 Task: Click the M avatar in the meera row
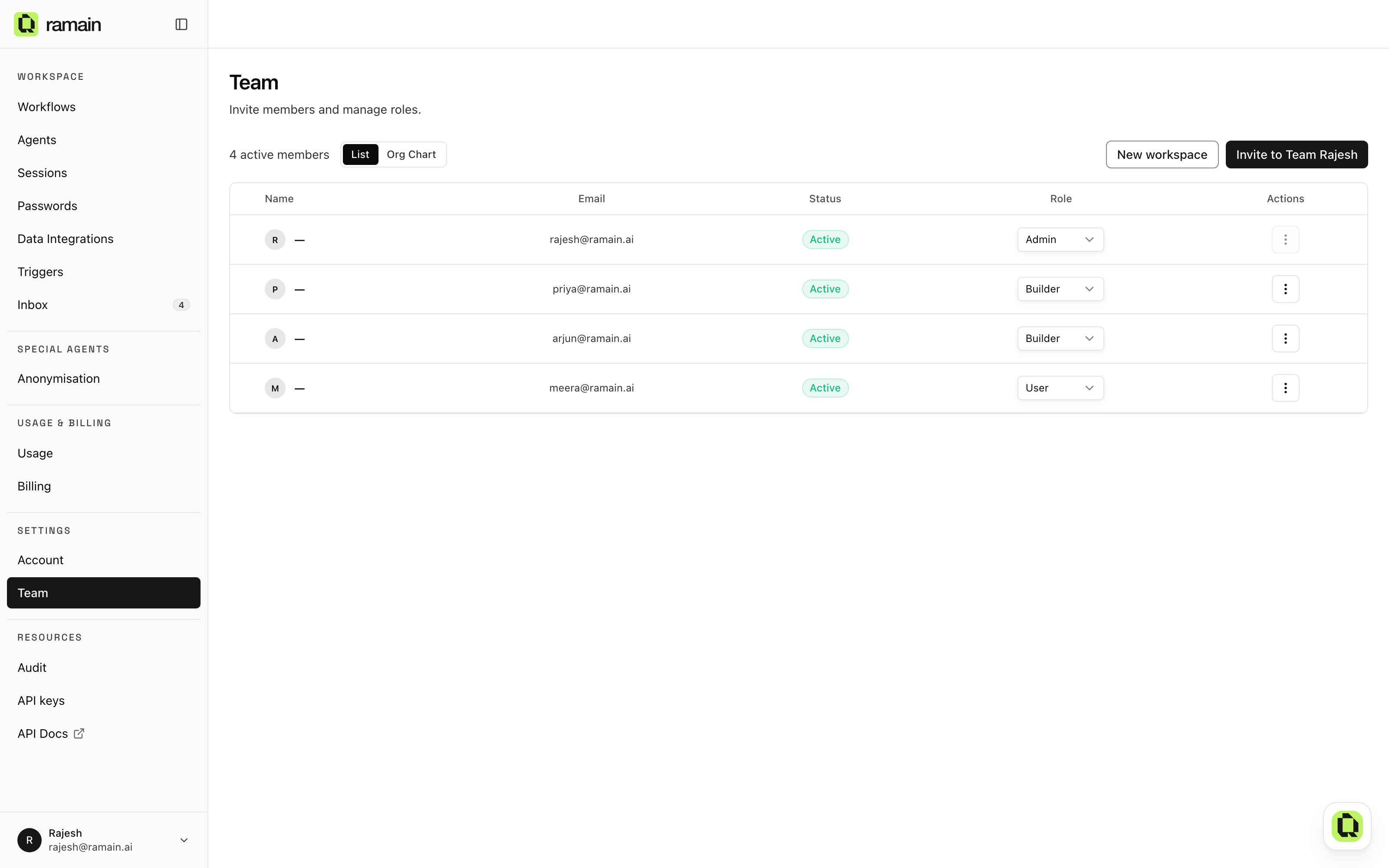click(x=275, y=388)
